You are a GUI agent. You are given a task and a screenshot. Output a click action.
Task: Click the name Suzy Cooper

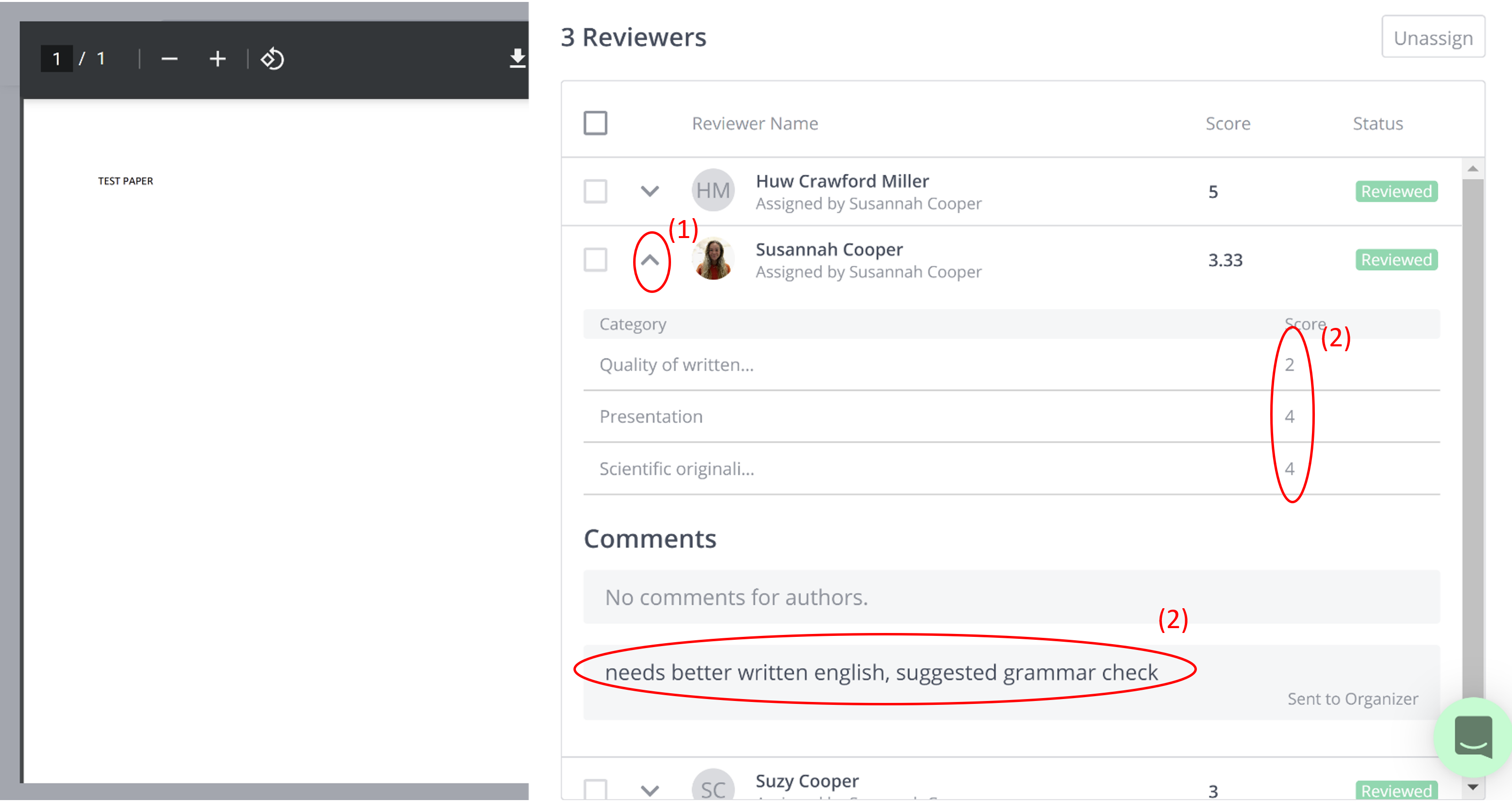pyautogui.click(x=807, y=781)
